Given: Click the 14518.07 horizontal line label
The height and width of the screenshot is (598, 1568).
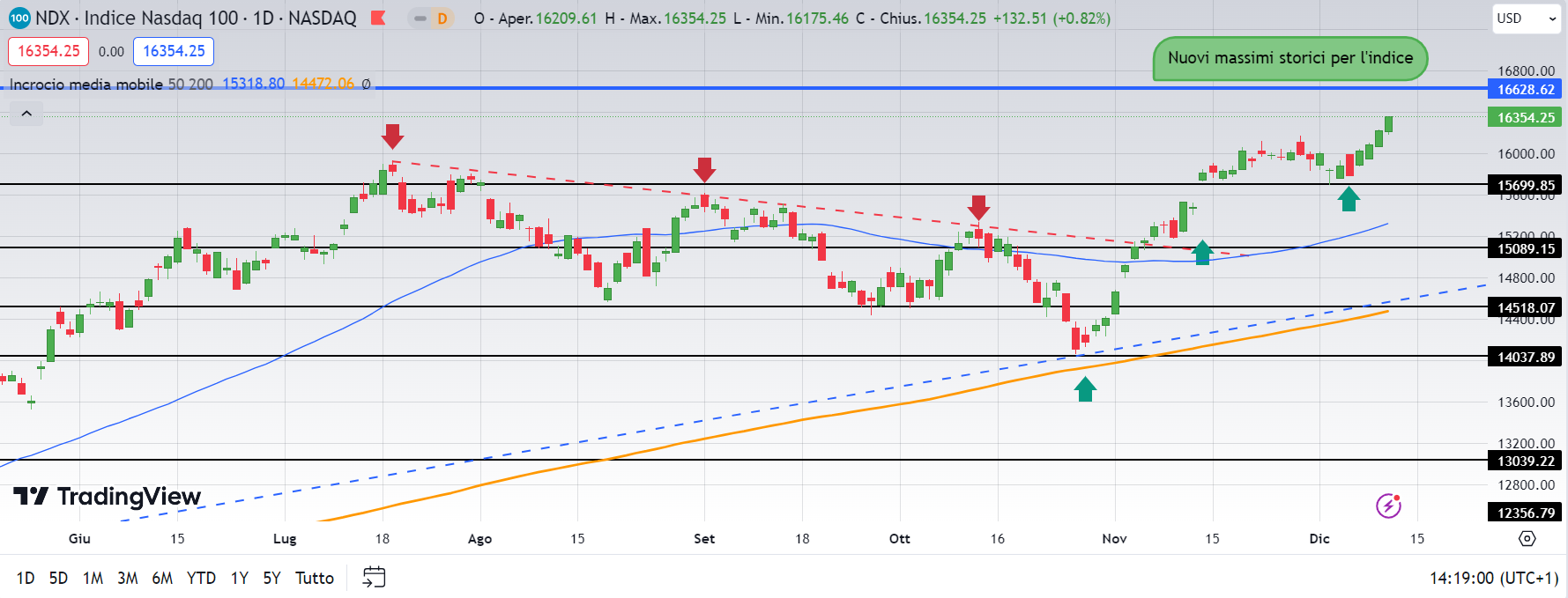Looking at the screenshot, I should coord(1526,307).
